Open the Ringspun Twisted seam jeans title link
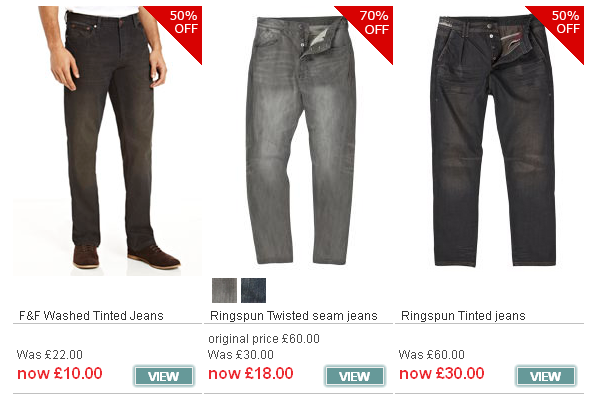 pyautogui.click(x=294, y=316)
